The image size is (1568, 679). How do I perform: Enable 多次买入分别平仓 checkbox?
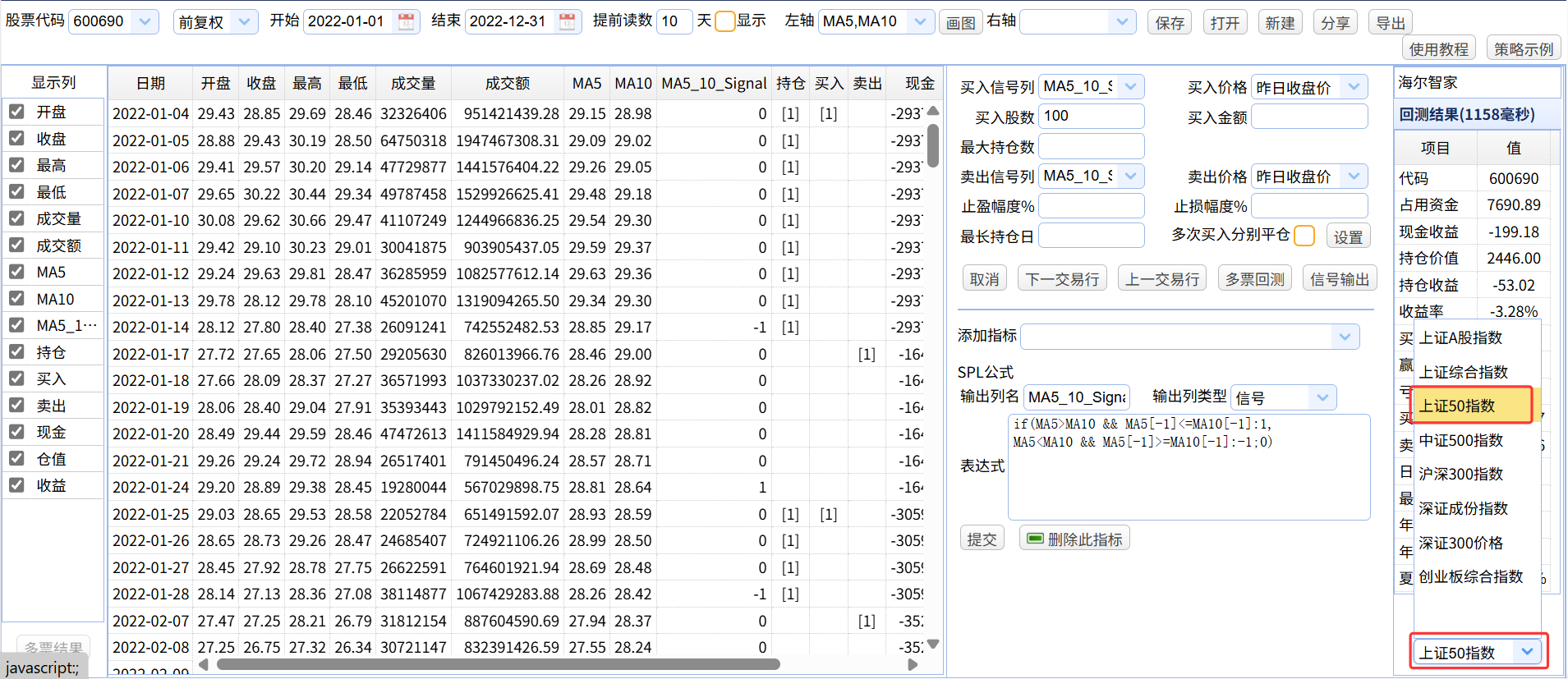(x=1304, y=236)
